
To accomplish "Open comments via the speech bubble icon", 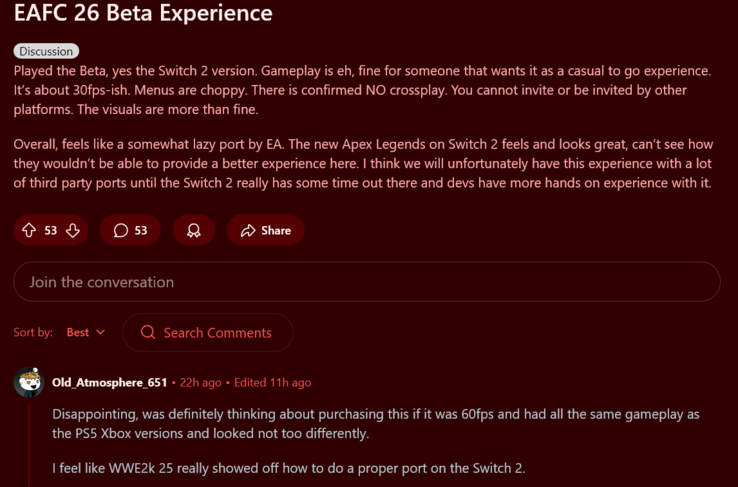I will click(x=121, y=230).
